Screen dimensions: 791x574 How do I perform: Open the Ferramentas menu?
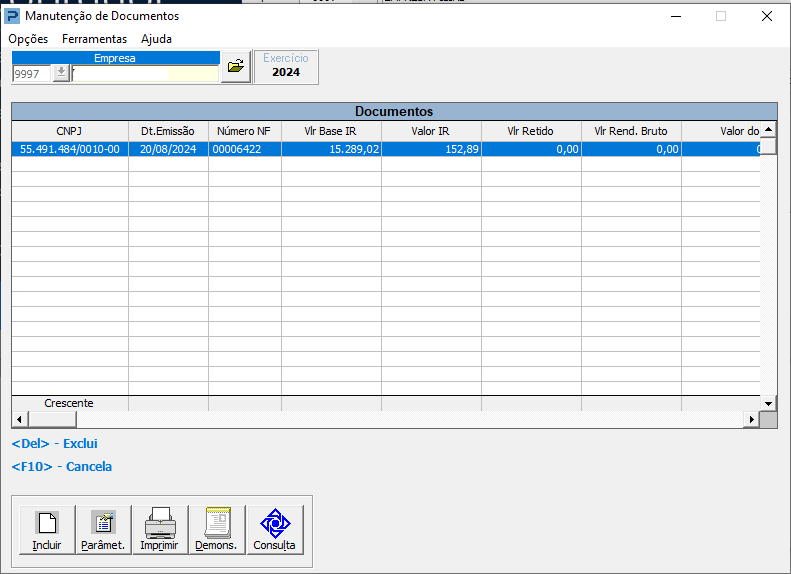[x=94, y=39]
